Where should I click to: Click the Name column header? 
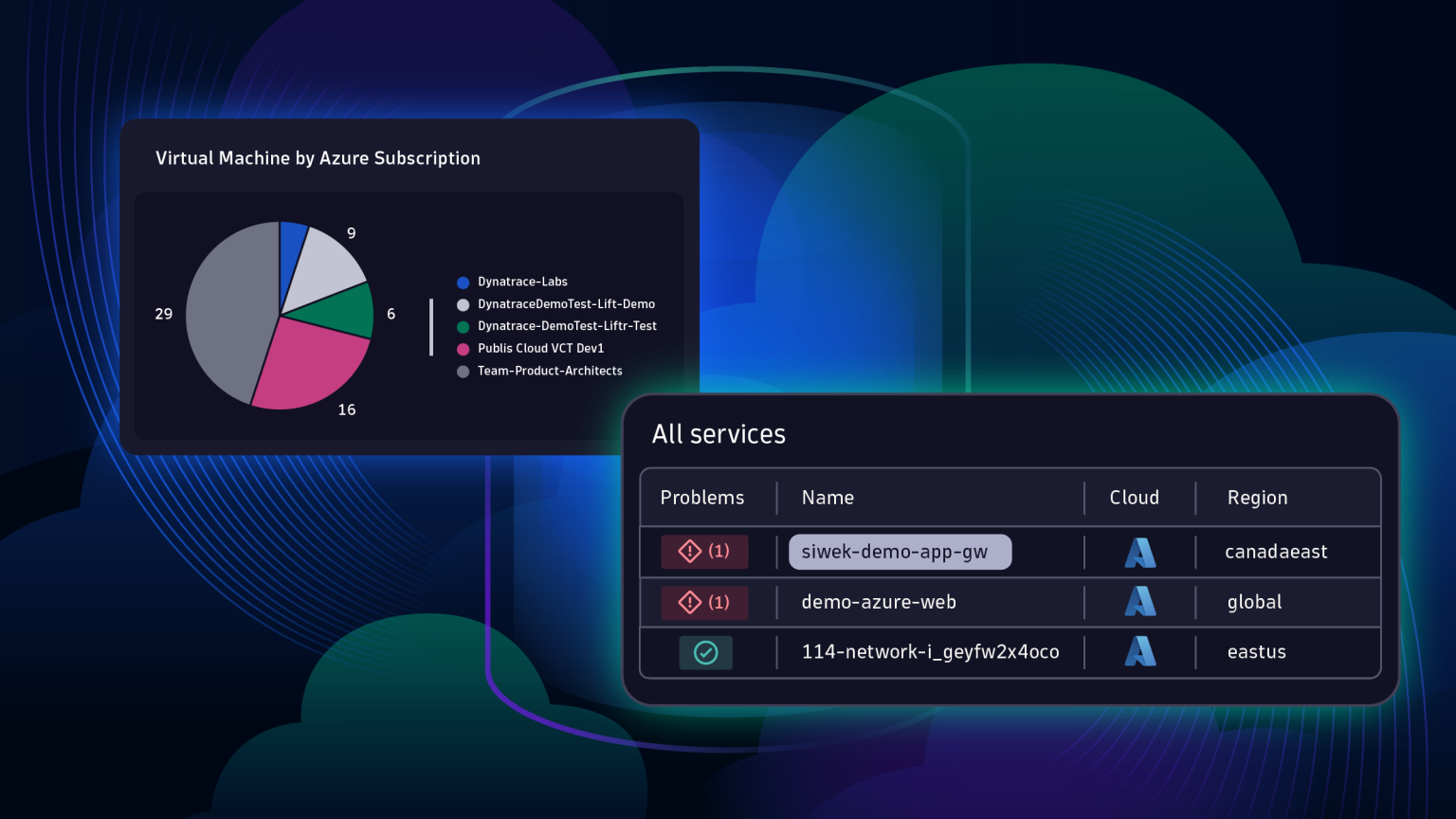click(x=827, y=498)
